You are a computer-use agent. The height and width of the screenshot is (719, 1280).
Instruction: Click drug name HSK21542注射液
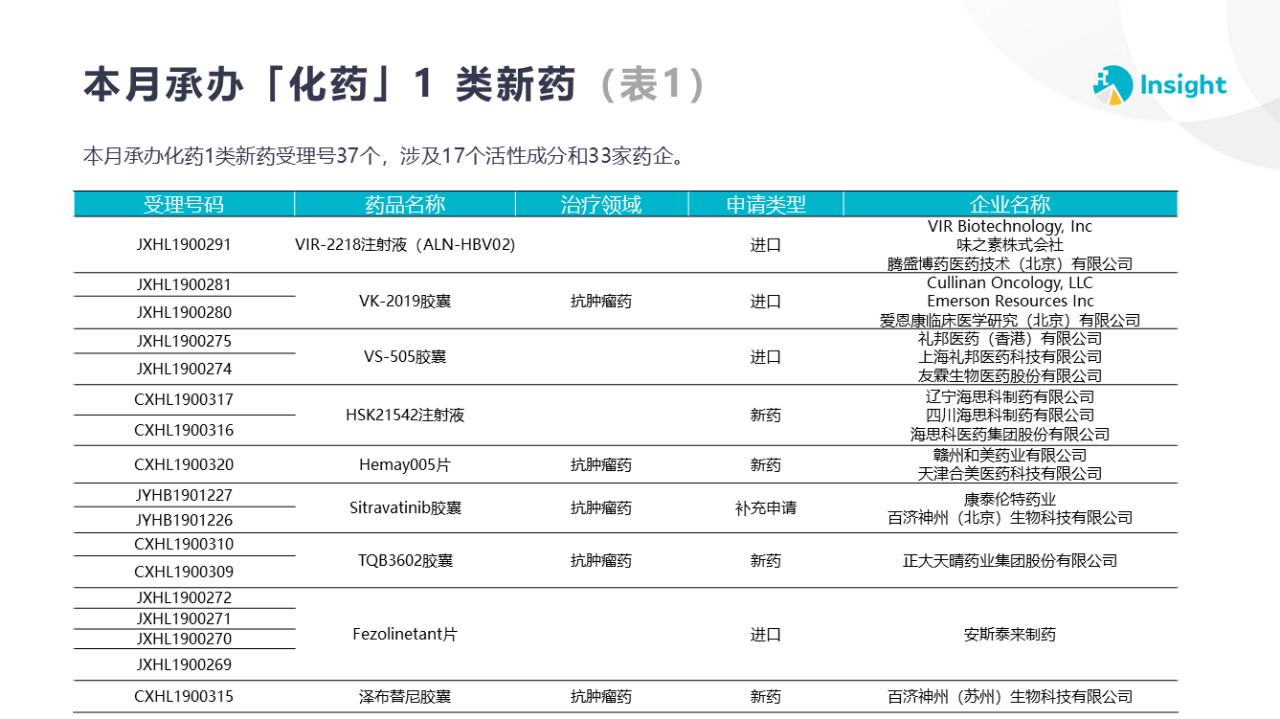[405, 415]
